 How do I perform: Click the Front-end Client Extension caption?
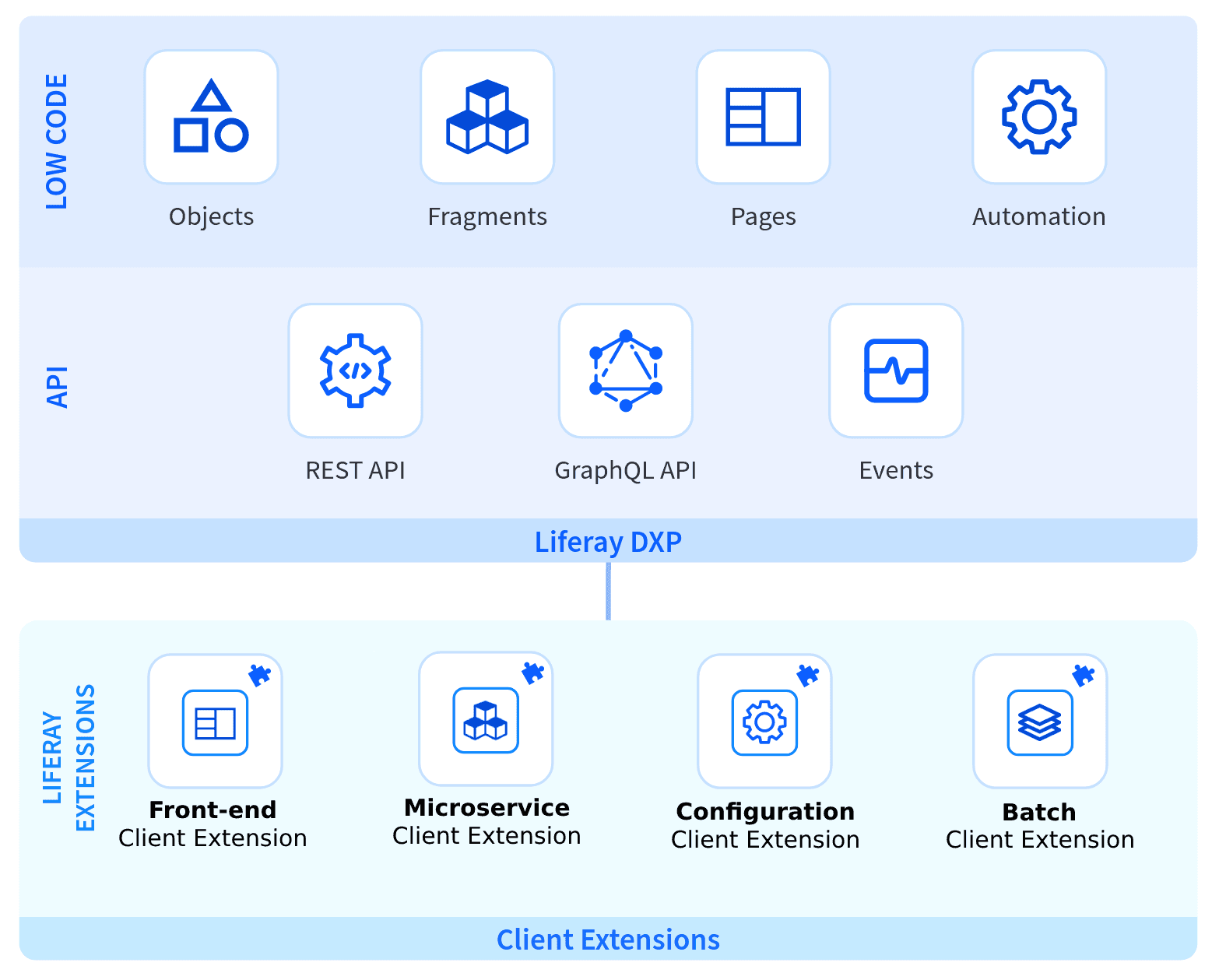213,824
